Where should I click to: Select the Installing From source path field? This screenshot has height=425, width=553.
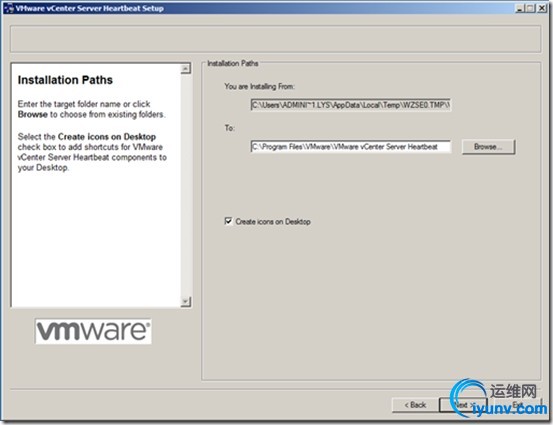tap(351, 105)
